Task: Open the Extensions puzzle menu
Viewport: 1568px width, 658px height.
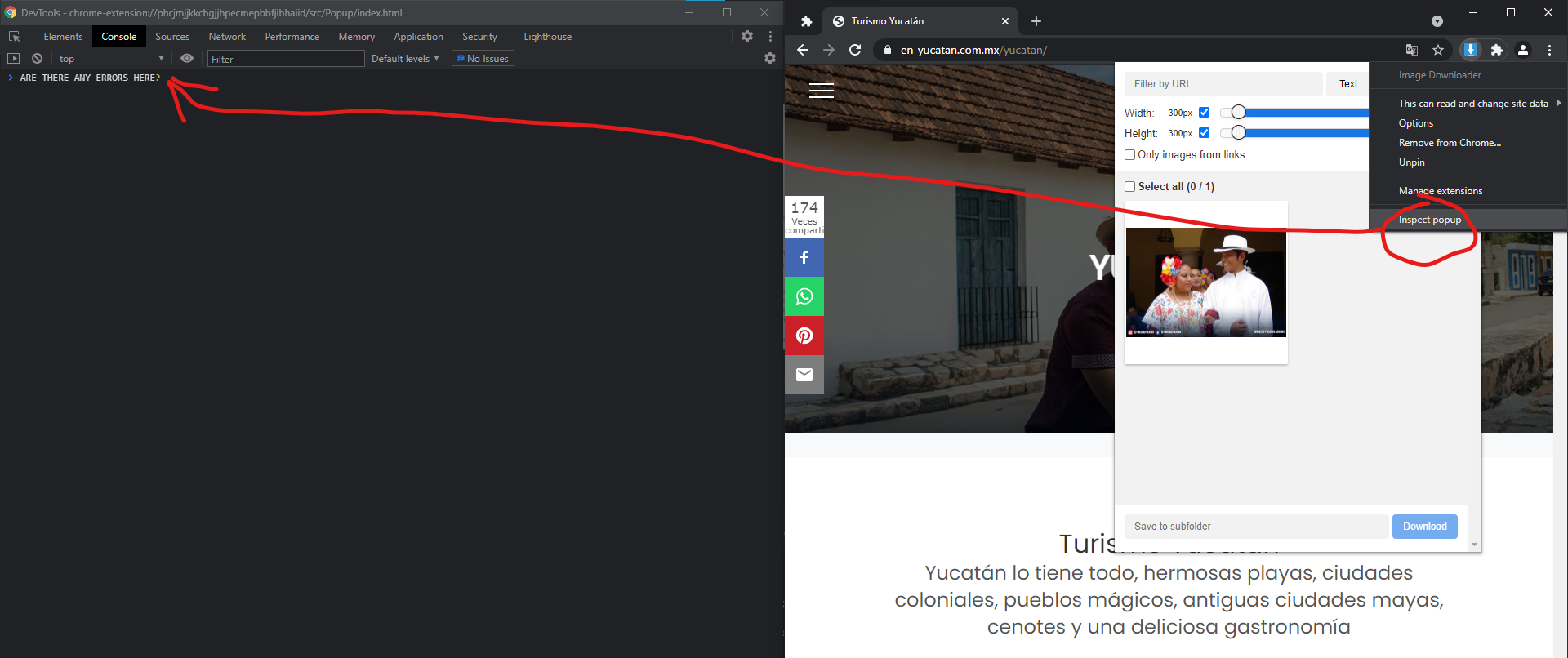Action: point(1497,50)
